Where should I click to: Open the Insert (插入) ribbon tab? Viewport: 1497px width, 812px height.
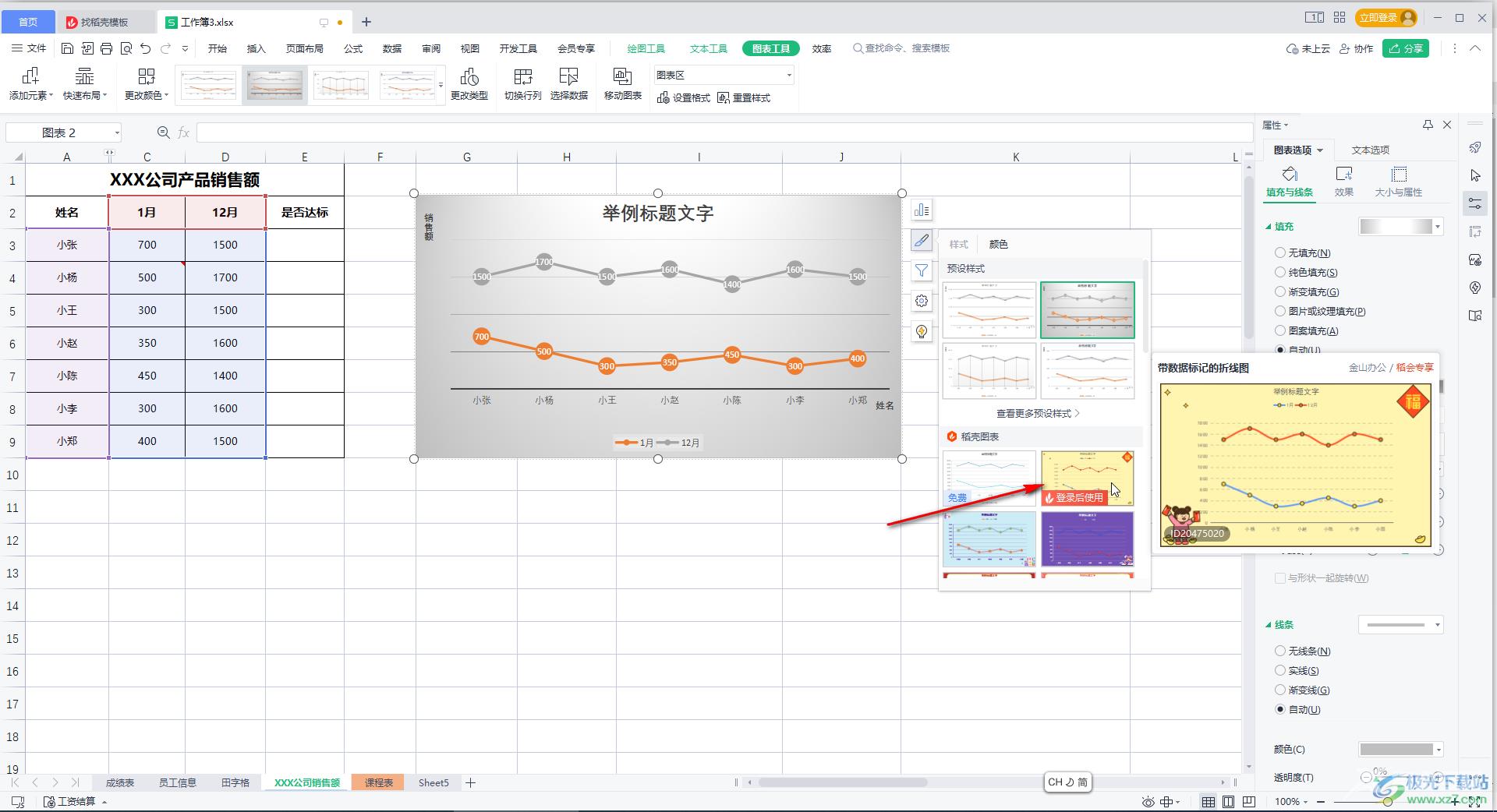pyautogui.click(x=256, y=48)
